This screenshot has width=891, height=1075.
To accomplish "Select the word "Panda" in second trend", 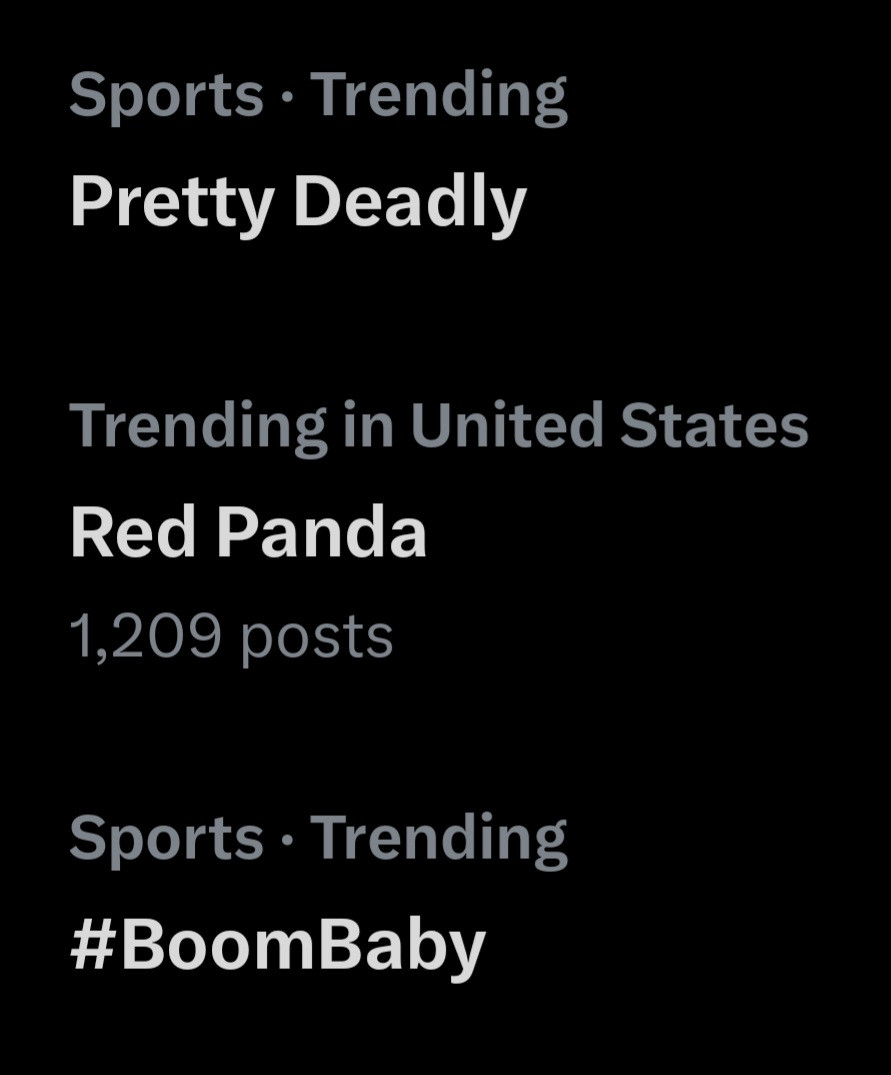I will (322, 532).
